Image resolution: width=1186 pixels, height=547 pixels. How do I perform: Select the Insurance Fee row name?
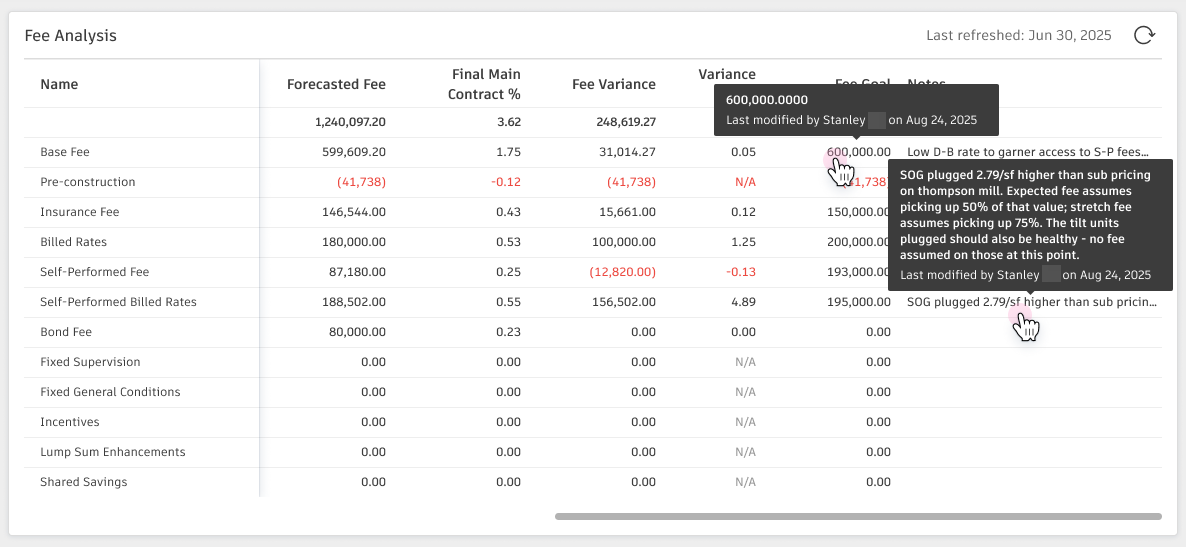(x=79, y=212)
